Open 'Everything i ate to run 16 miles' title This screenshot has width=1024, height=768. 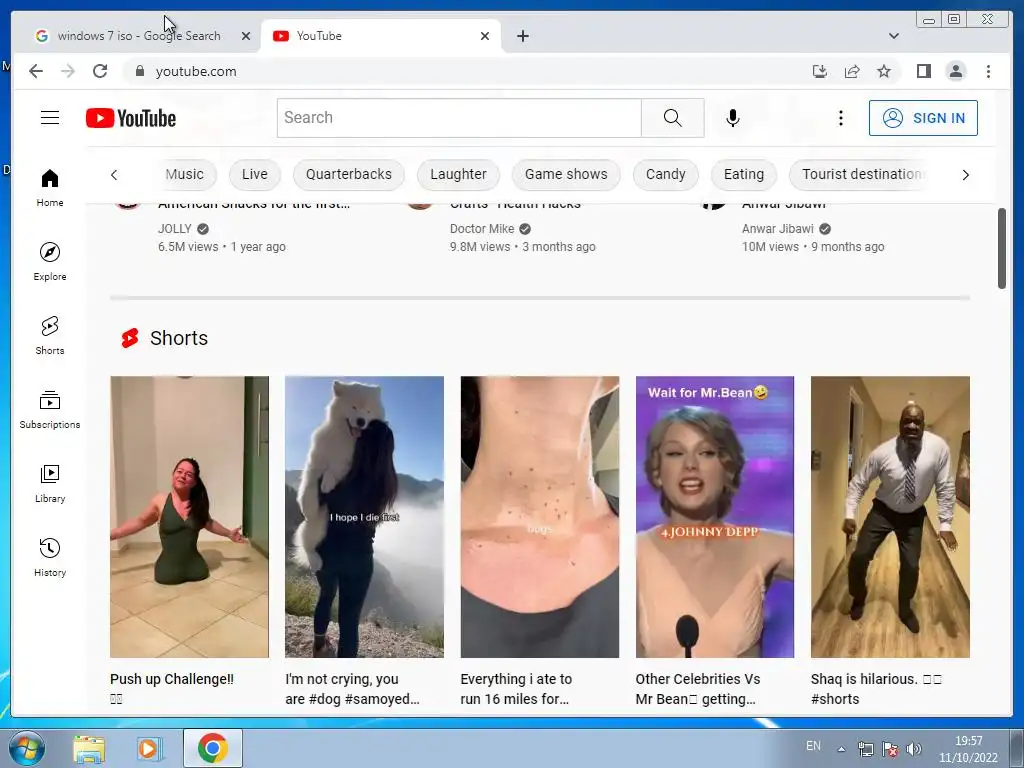[x=516, y=689]
